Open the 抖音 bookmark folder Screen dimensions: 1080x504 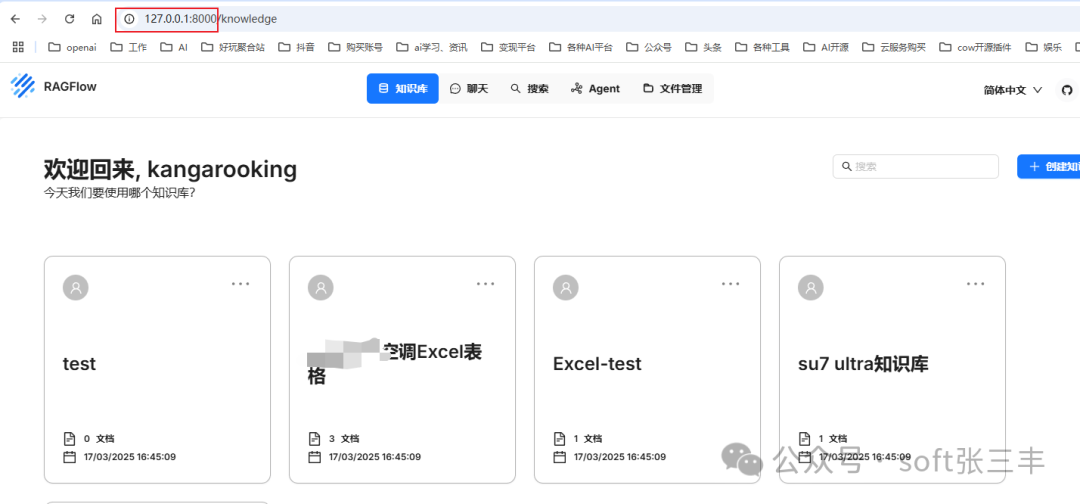tap(297, 48)
